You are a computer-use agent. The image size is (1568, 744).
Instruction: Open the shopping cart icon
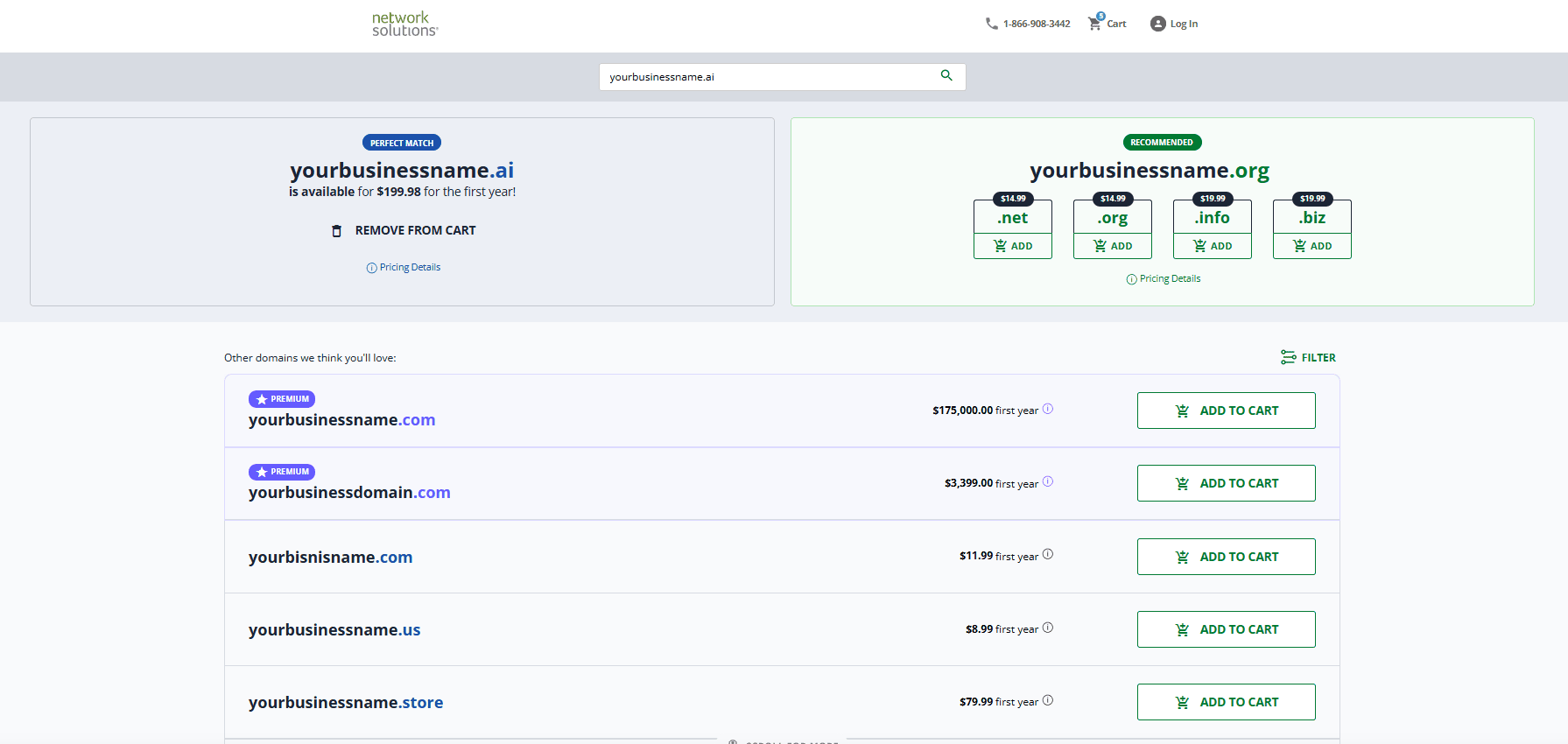(x=1094, y=24)
